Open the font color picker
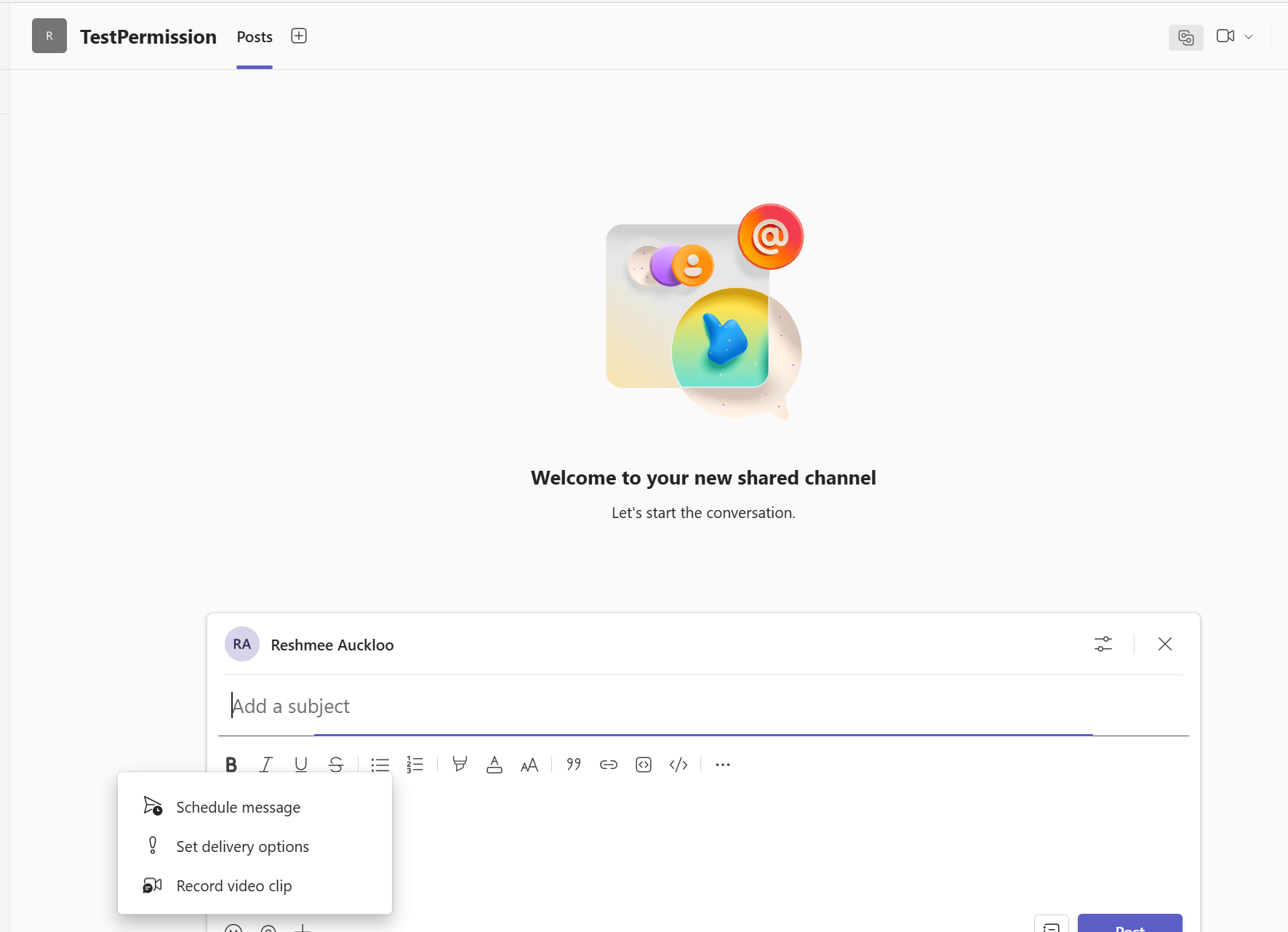Image resolution: width=1288 pixels, height=932 pixels. pos(495,765)
